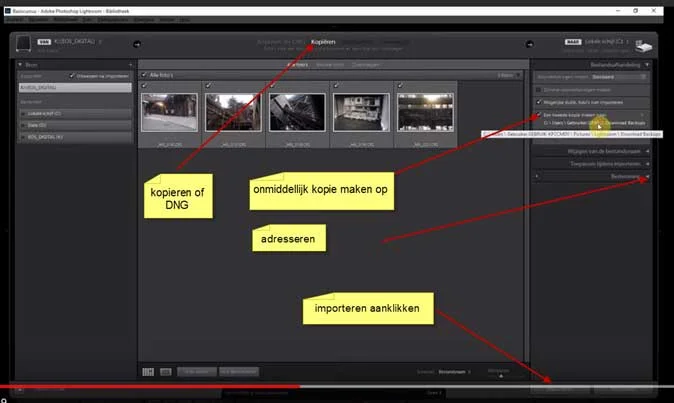Select the Kopiëren import mode
Image resolution: width=674 pixels, height=403 pixels.
[323, 42]
